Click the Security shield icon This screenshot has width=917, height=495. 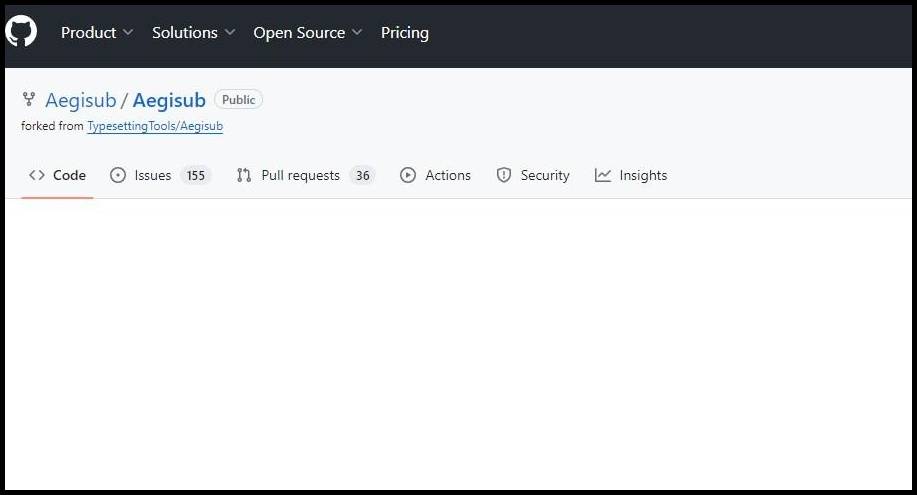click(504, 175)
